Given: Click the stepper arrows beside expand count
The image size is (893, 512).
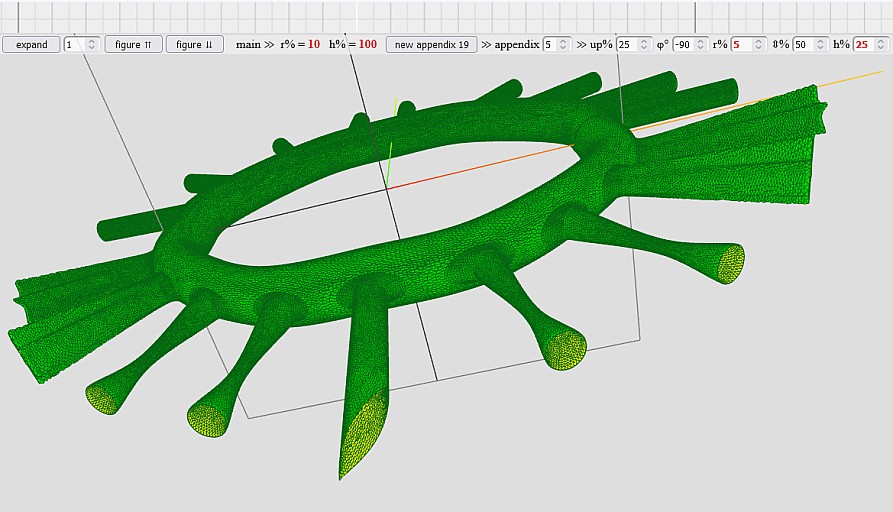Looking at the screenshot, I should (x=92, y=45).
